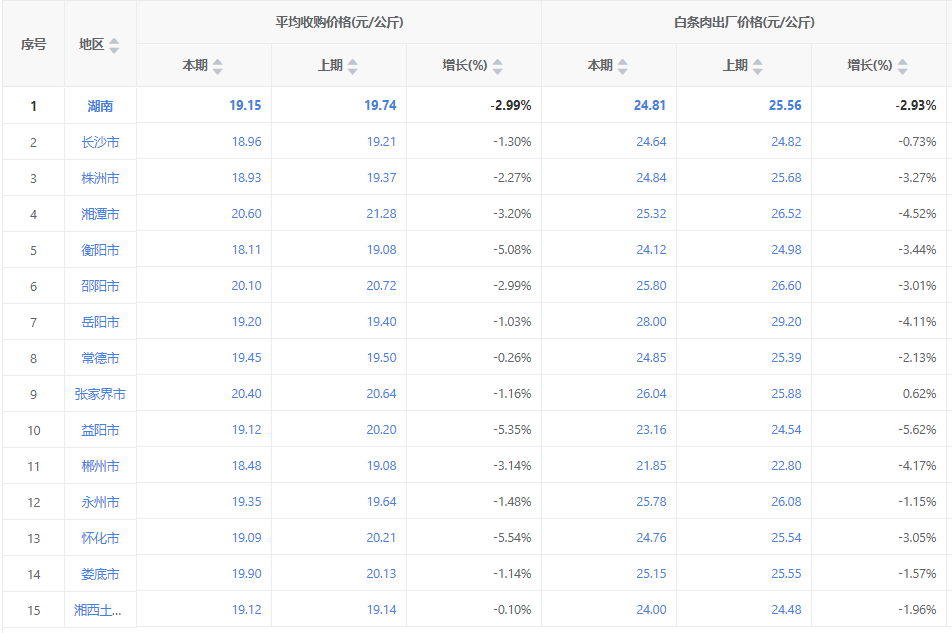The image size is (952, 633).
Task: Sort by 增长(%) under 白条肉出厂价格
Action: click(x=903, y=66)
